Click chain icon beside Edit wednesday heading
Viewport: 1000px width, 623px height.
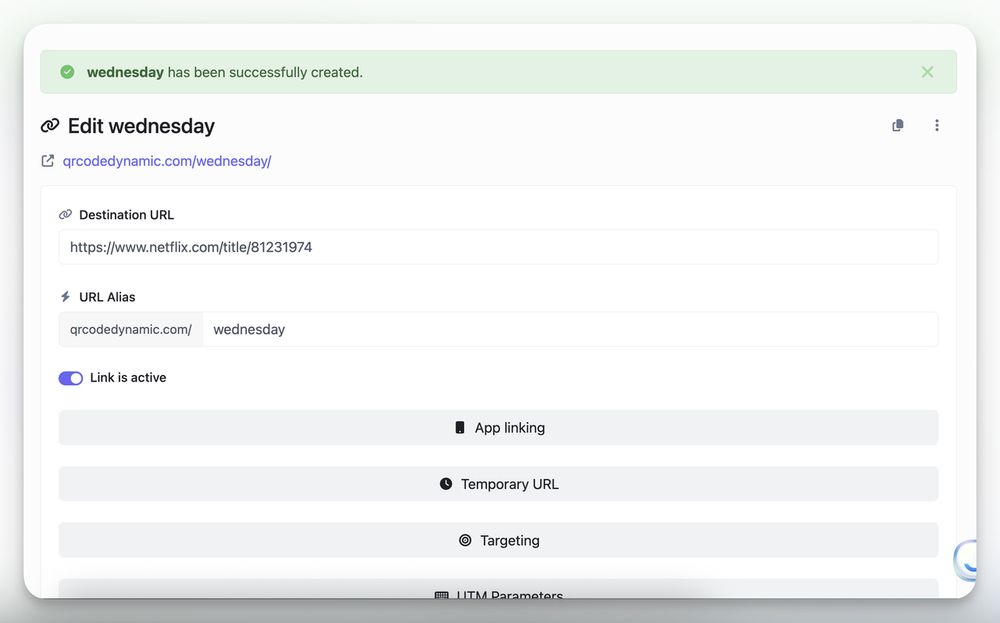(50, 126)
